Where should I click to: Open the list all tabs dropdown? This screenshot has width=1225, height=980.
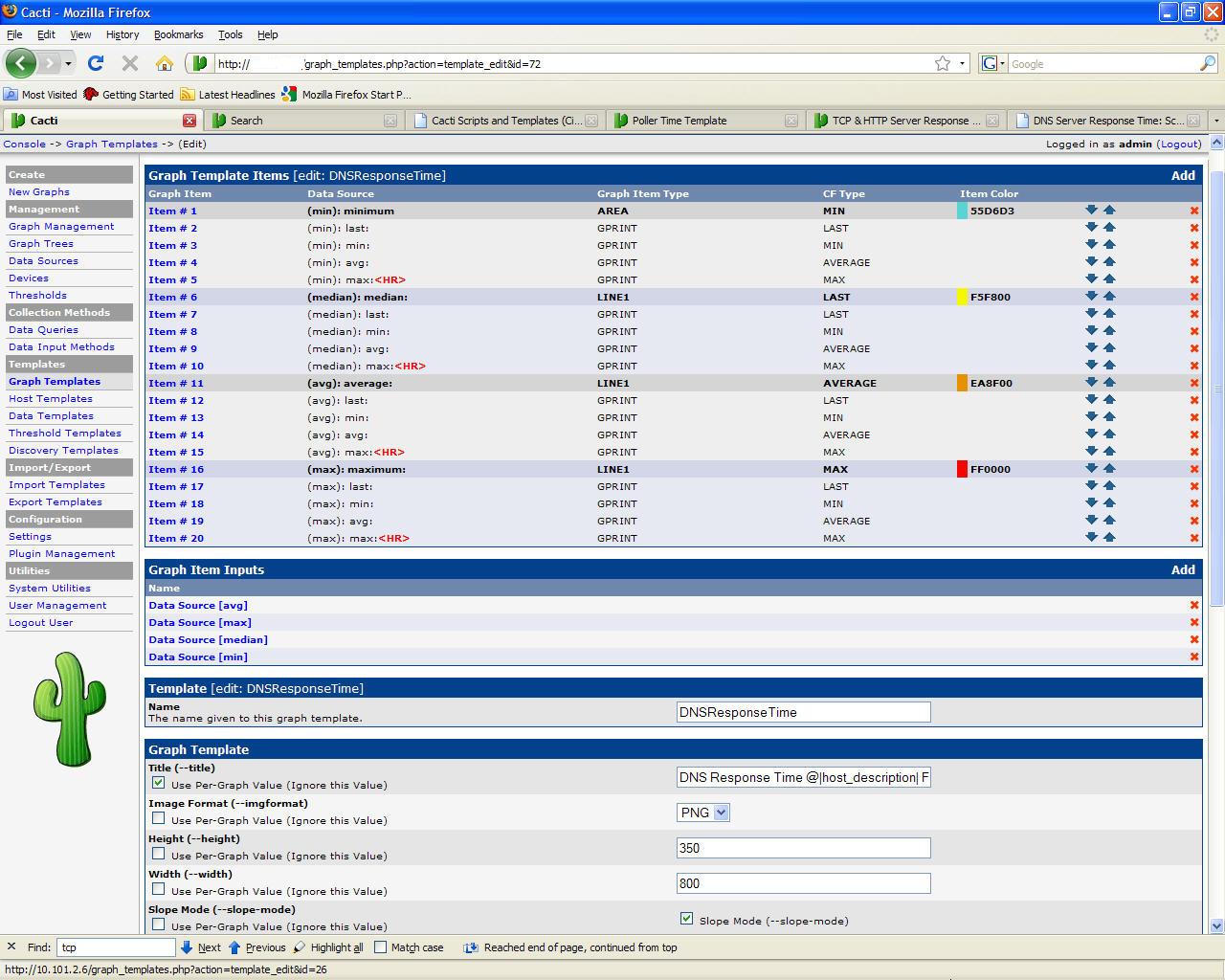(x=1216, y=121)
